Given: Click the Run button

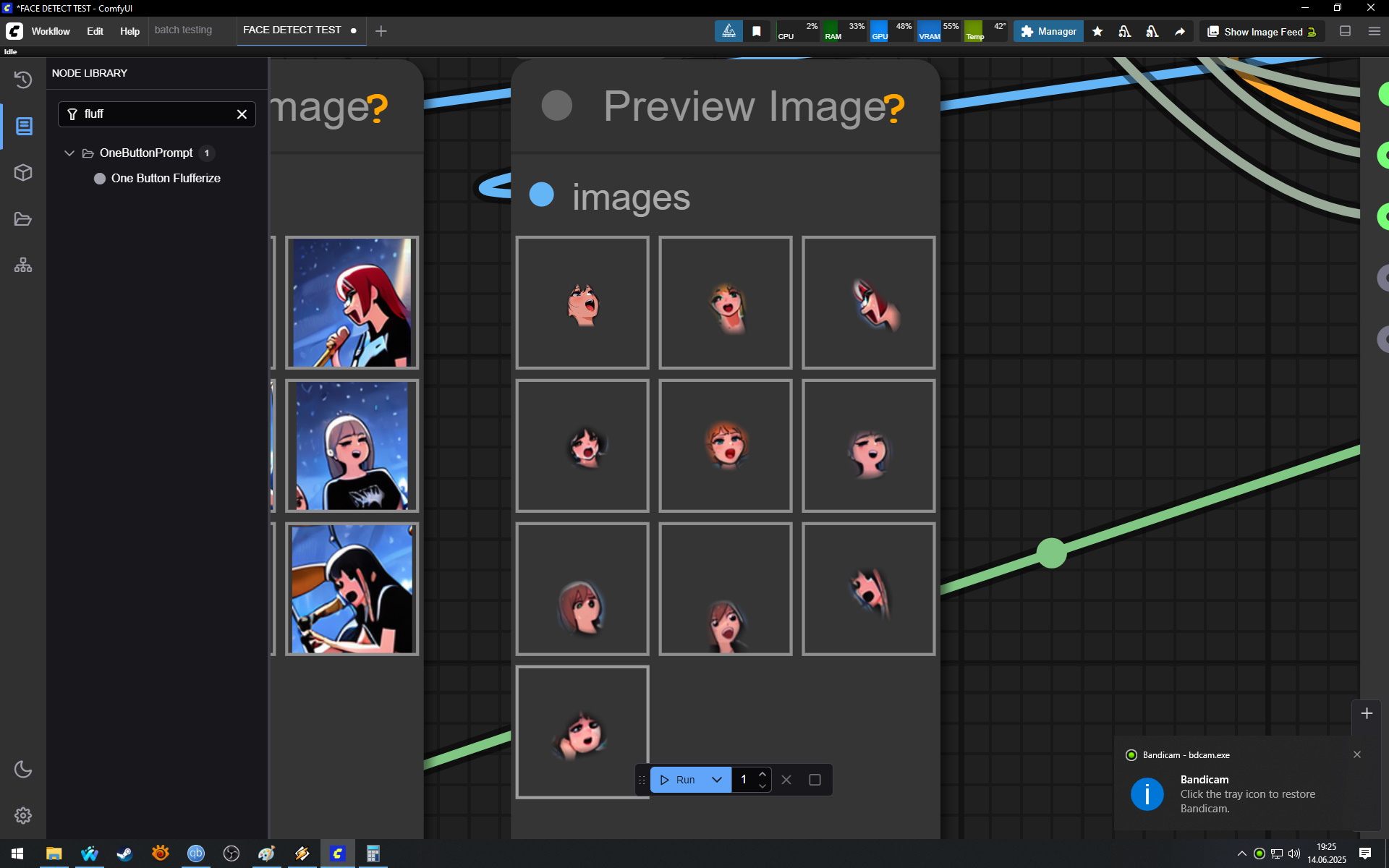Looking at the screenshot, I should coord(677,780).
